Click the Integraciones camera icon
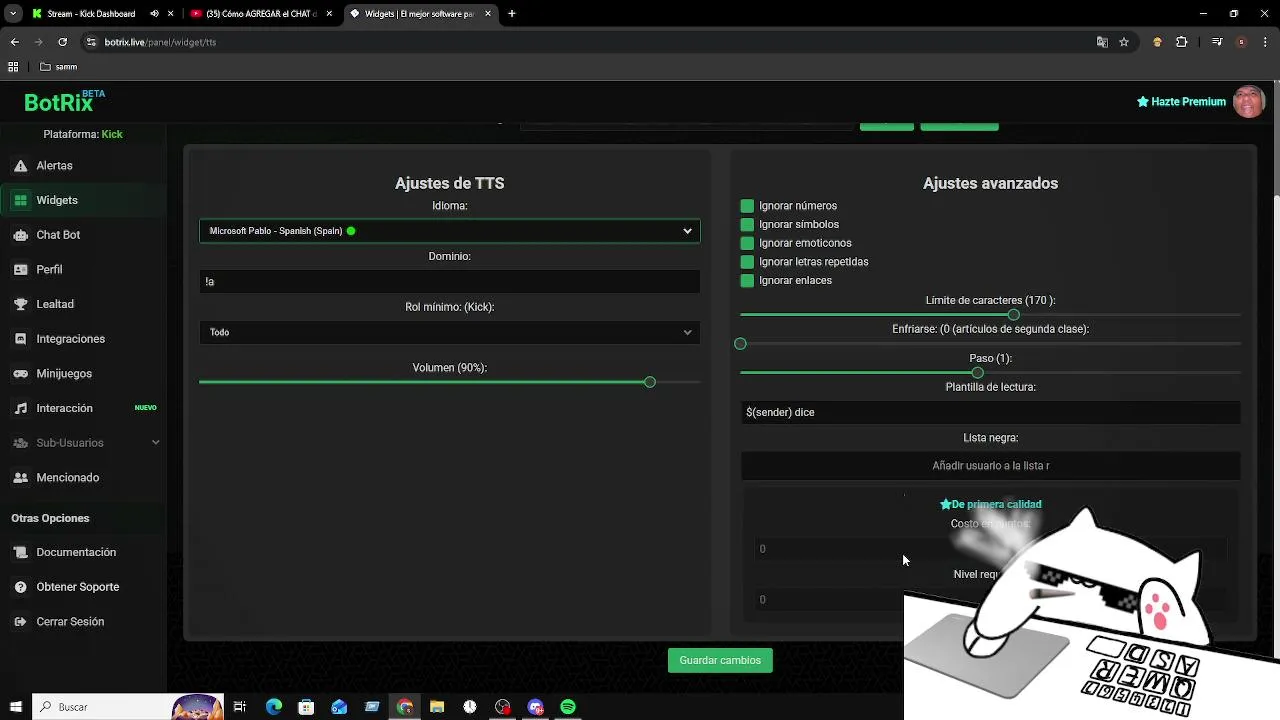This screenshot has width=1280, height=720. (20, 339)
